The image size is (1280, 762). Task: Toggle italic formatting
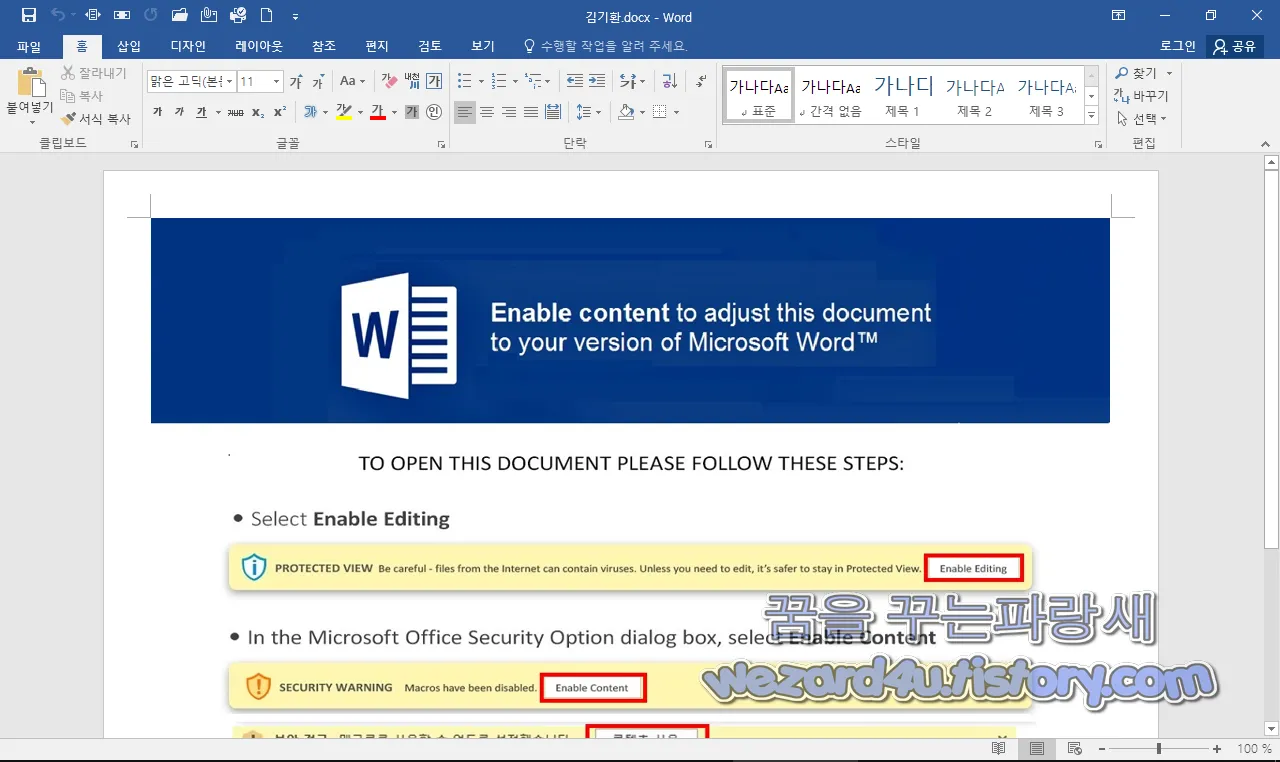click(x=179, y=112)
